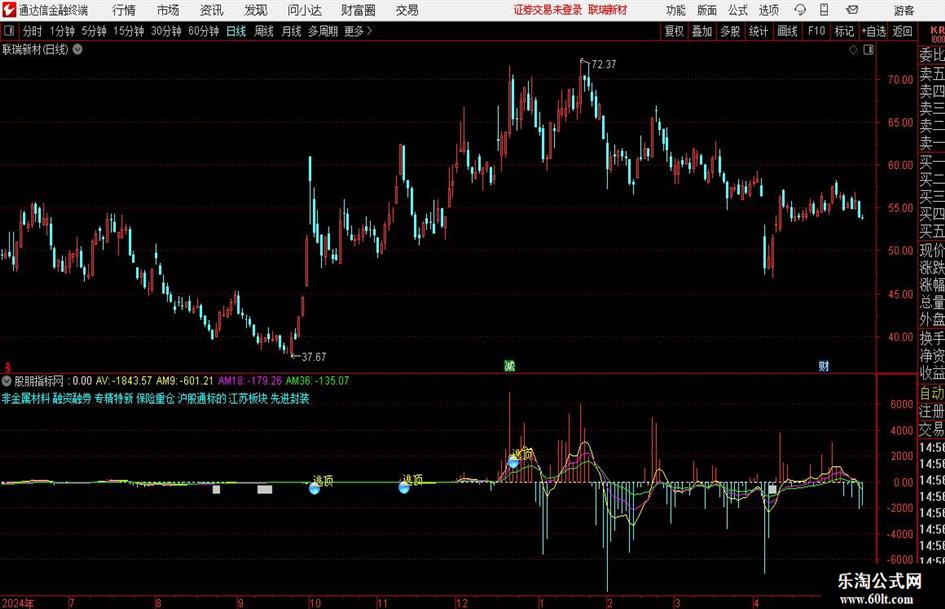The width and height of the screenshot is (945, 609).
Task: Open the 功能 menu
Action: 676,10
